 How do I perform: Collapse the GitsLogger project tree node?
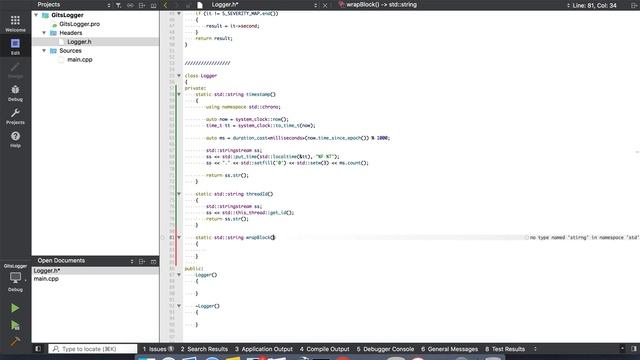pyautogui.click(x=36, y=15)
